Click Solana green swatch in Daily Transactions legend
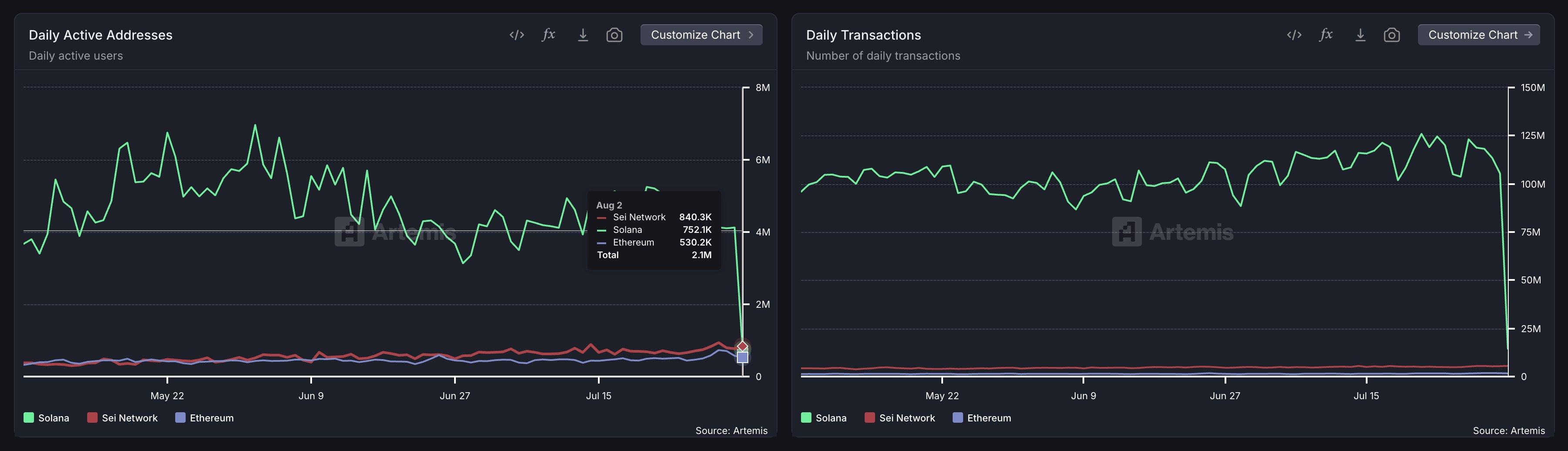This screenshot has width=1568, height=451. point(807,417)
